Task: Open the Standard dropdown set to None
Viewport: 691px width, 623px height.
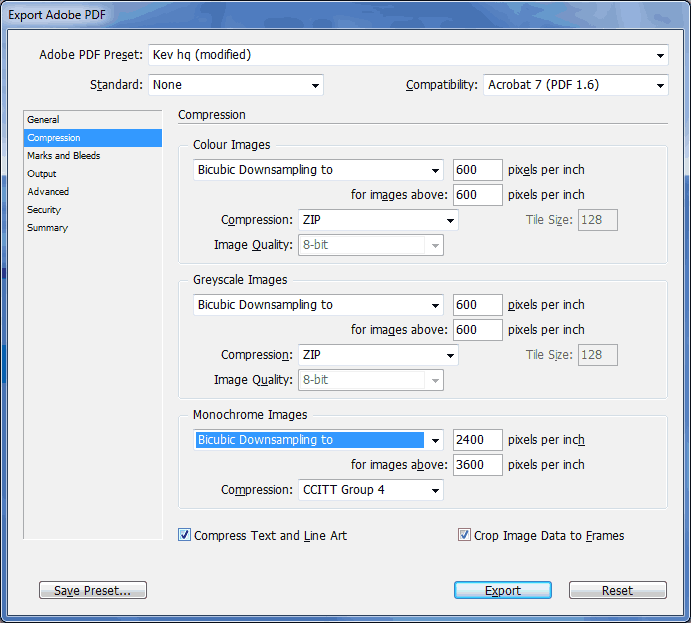Action: [x=236, y=85]
